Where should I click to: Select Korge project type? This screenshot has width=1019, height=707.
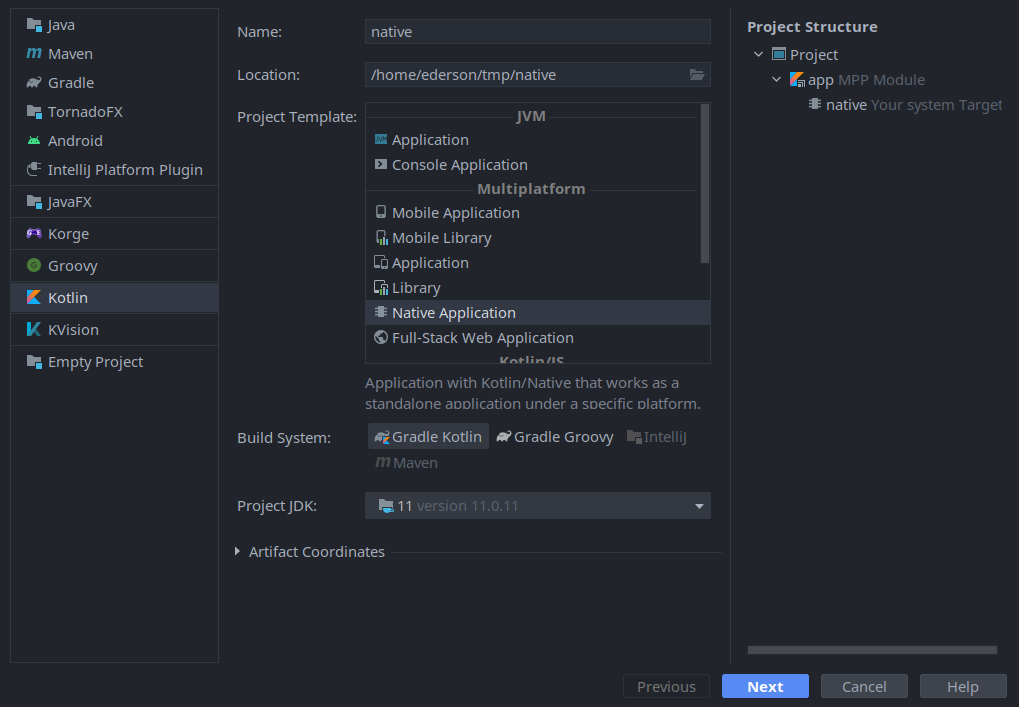pyautogui.click(x=114, y=233)
